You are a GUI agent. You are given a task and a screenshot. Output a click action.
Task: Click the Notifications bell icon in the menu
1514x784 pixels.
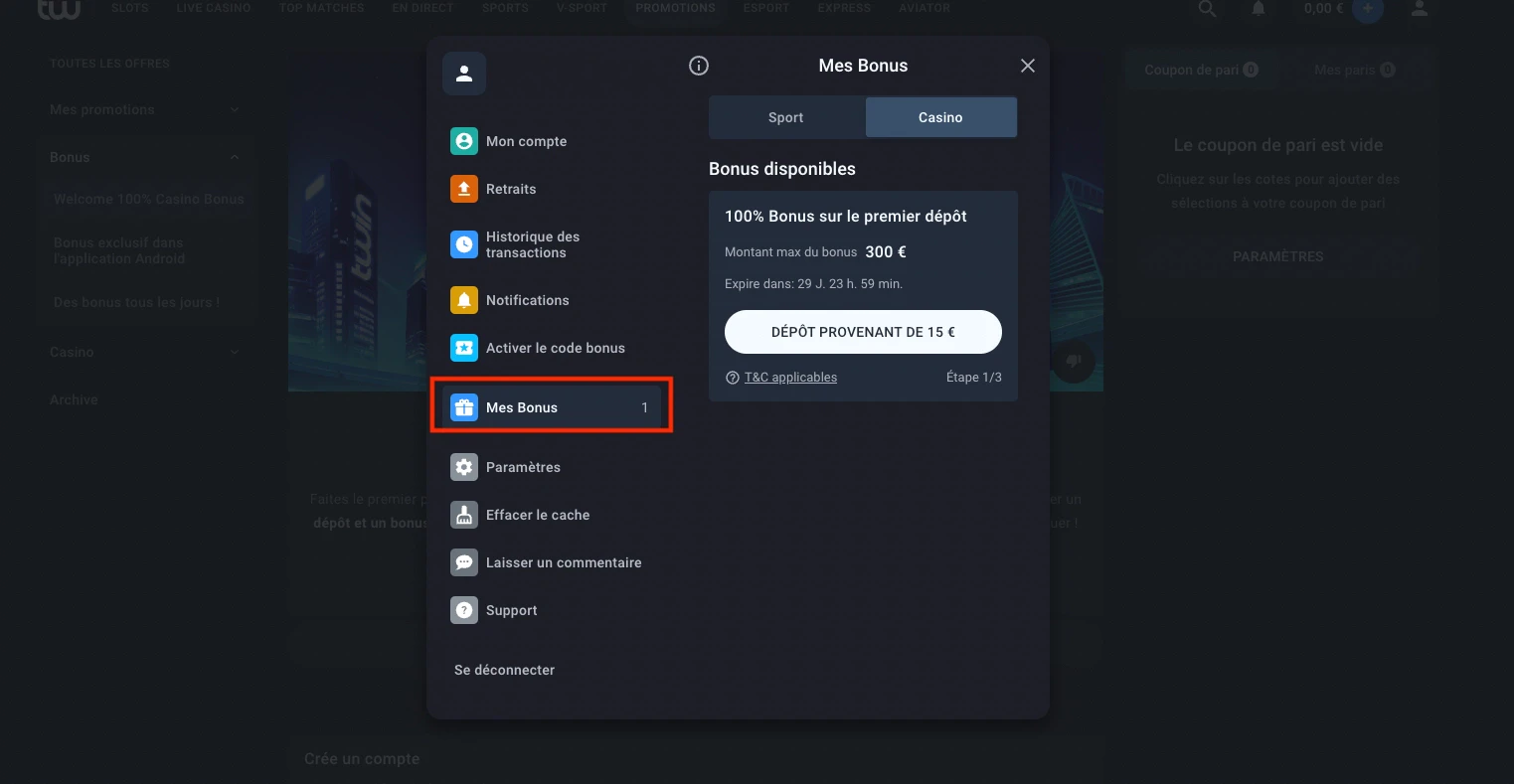click(464, 300)
